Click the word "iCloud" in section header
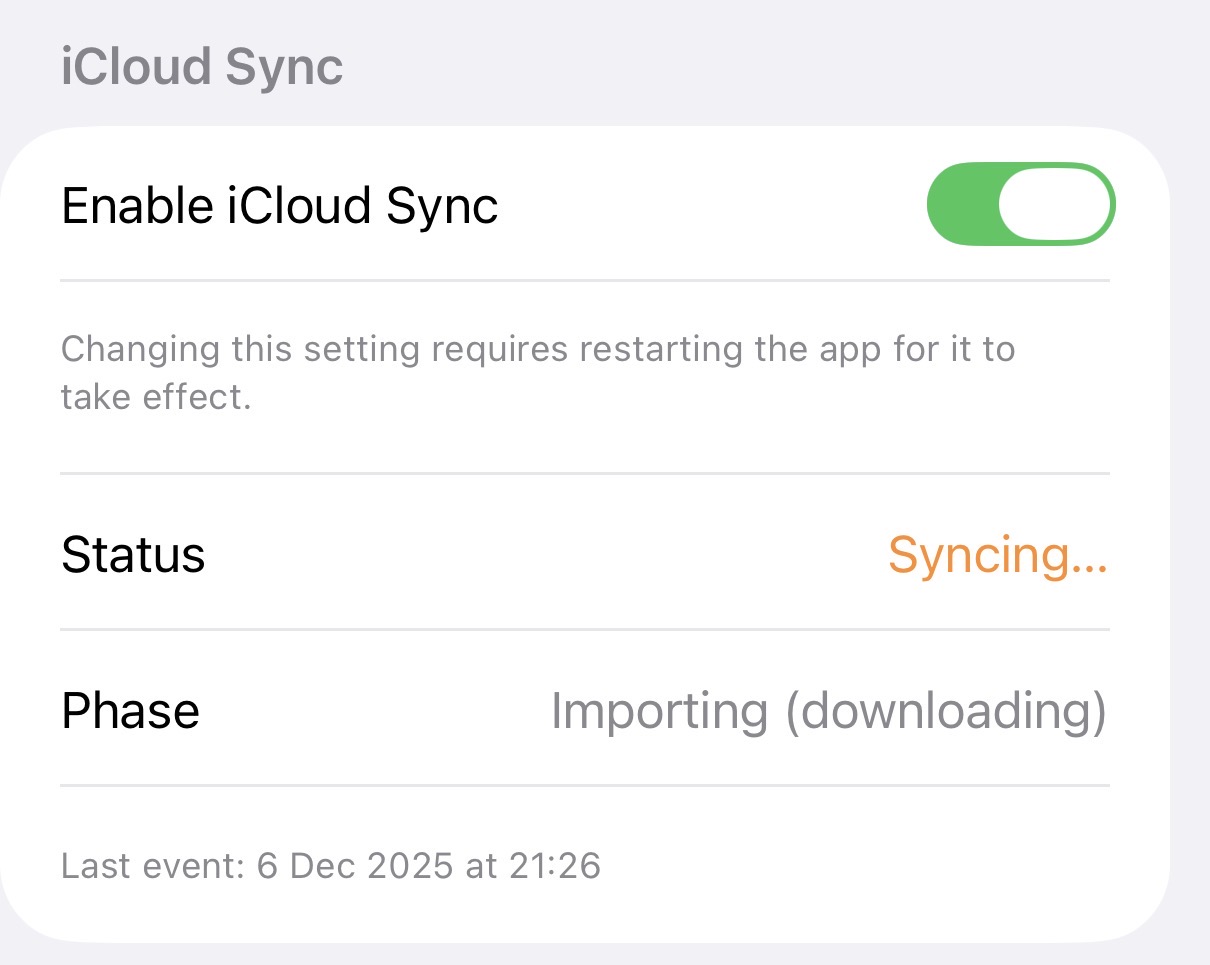Image resolution: width=1210 pixels, height=965 pixels. 137,67
